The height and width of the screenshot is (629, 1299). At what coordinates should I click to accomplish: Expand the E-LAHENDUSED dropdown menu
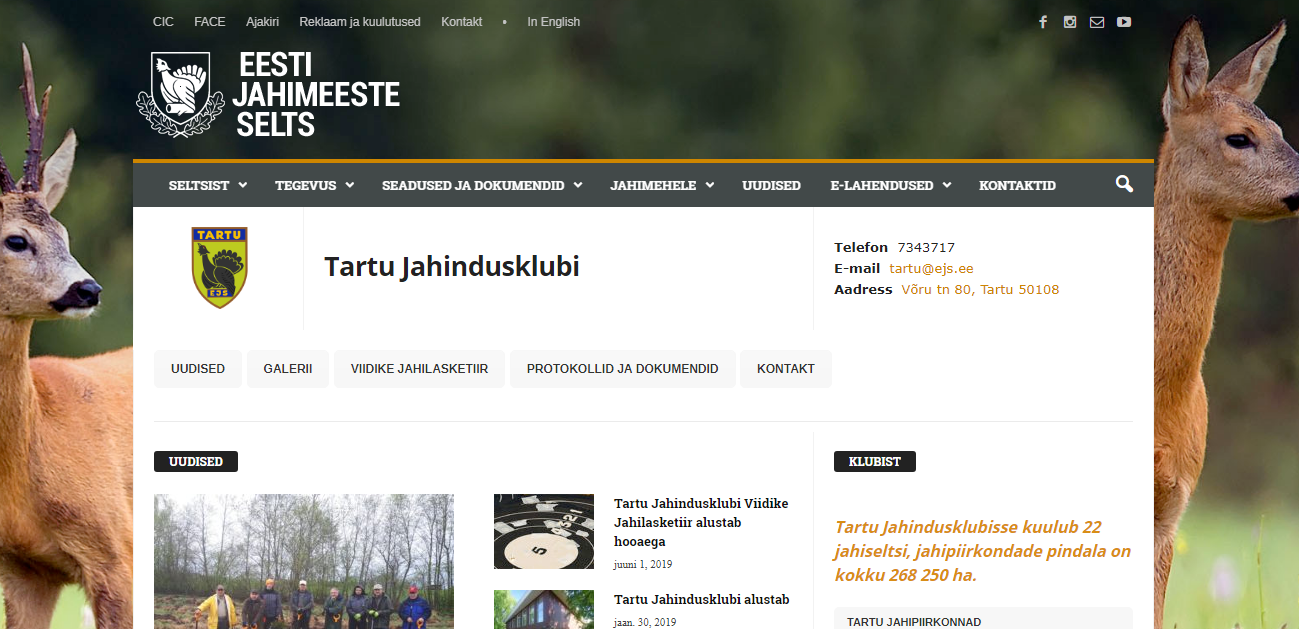(x=890, y=185)
